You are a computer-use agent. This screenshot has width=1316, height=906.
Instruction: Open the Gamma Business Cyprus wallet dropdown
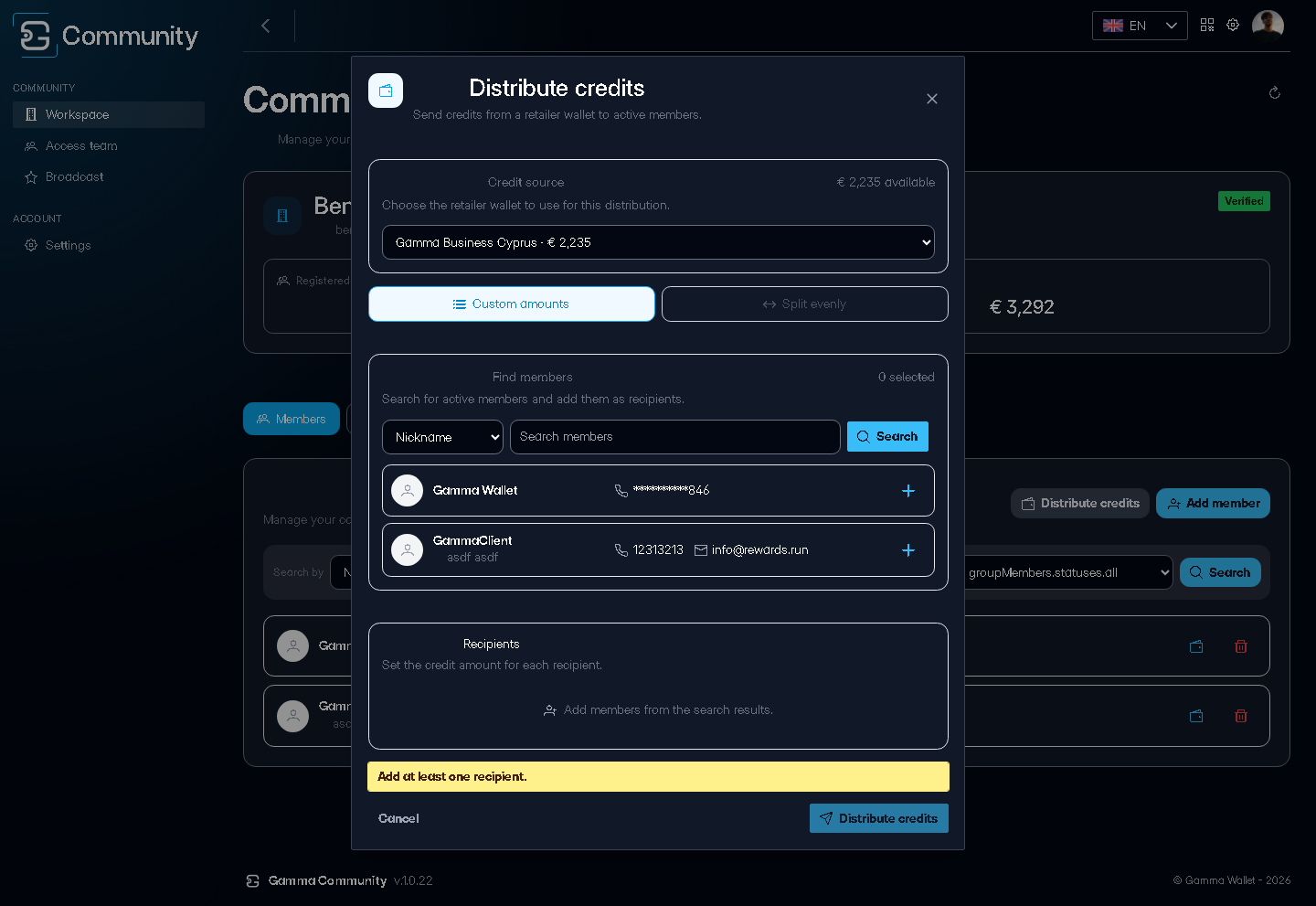[x=658, y=242]
